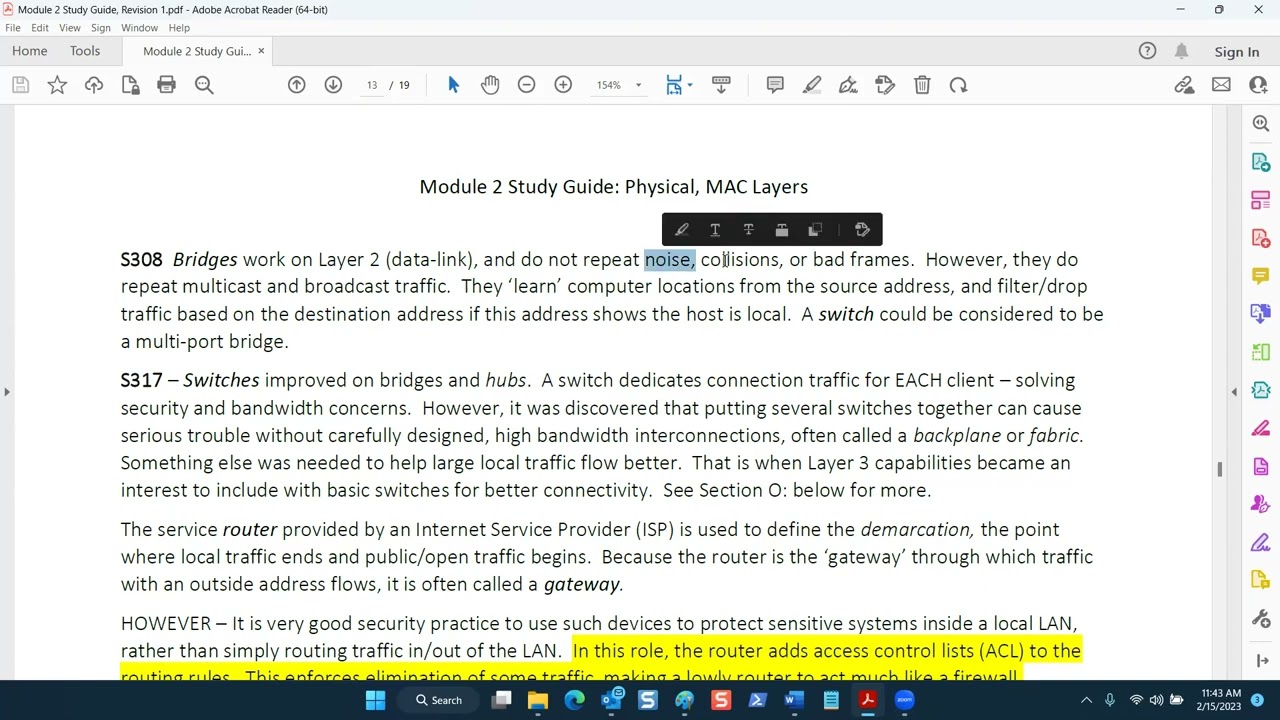Open the File menu
Screen dimensions: 1280x720
(x=13, y=28)
